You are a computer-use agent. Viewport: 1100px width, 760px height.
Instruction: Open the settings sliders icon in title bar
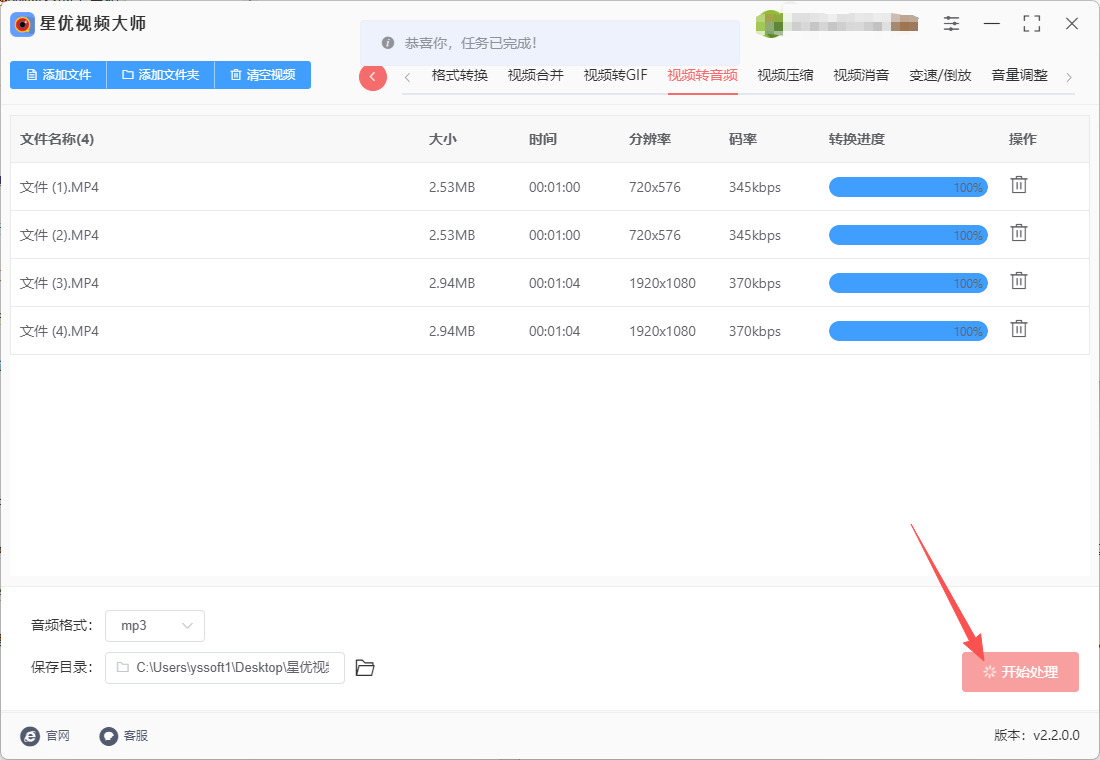point(951,24)
